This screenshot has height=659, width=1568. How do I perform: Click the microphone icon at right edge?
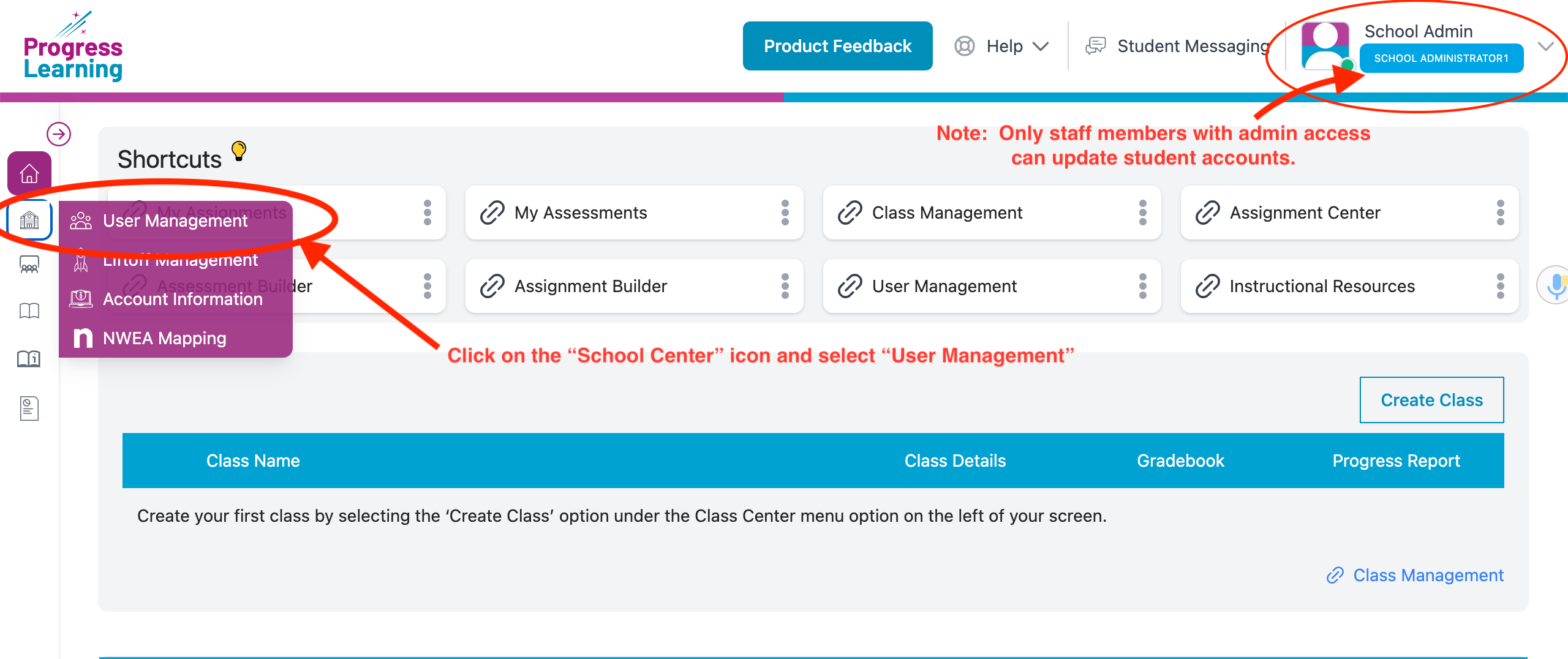point(1556,285)
